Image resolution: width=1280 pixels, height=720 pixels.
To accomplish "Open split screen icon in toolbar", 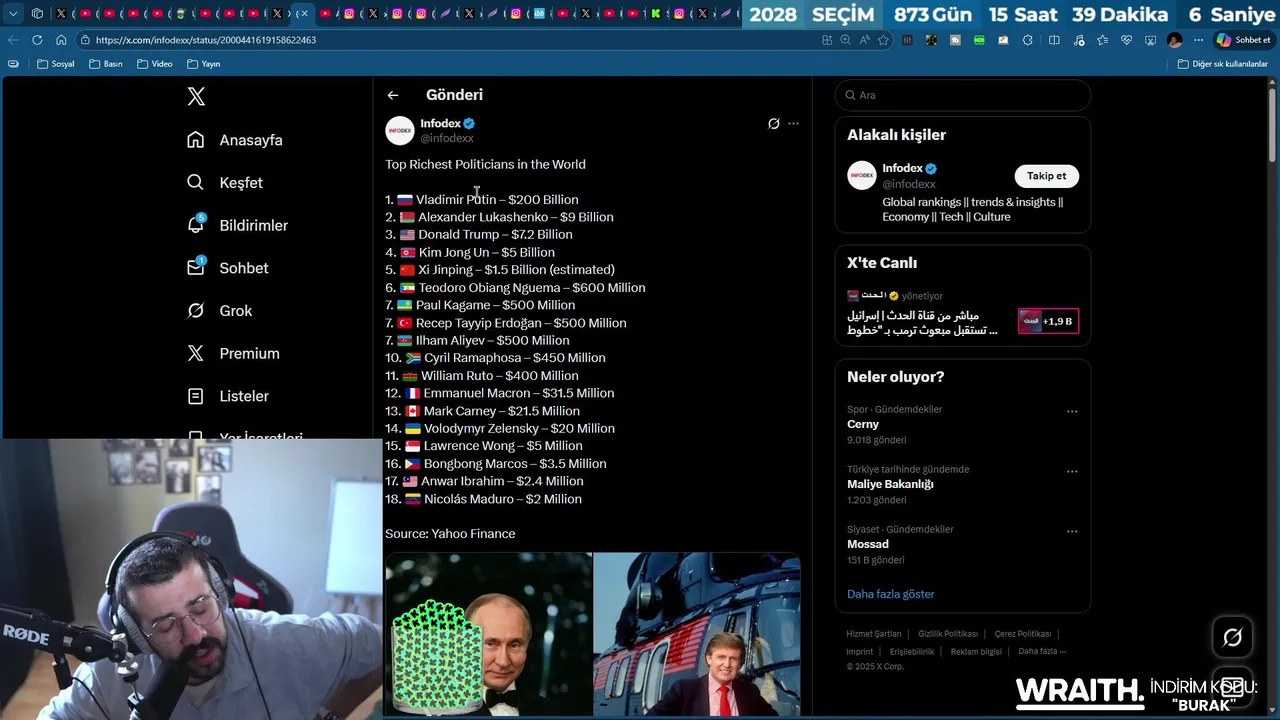I will coord(1054,40).
